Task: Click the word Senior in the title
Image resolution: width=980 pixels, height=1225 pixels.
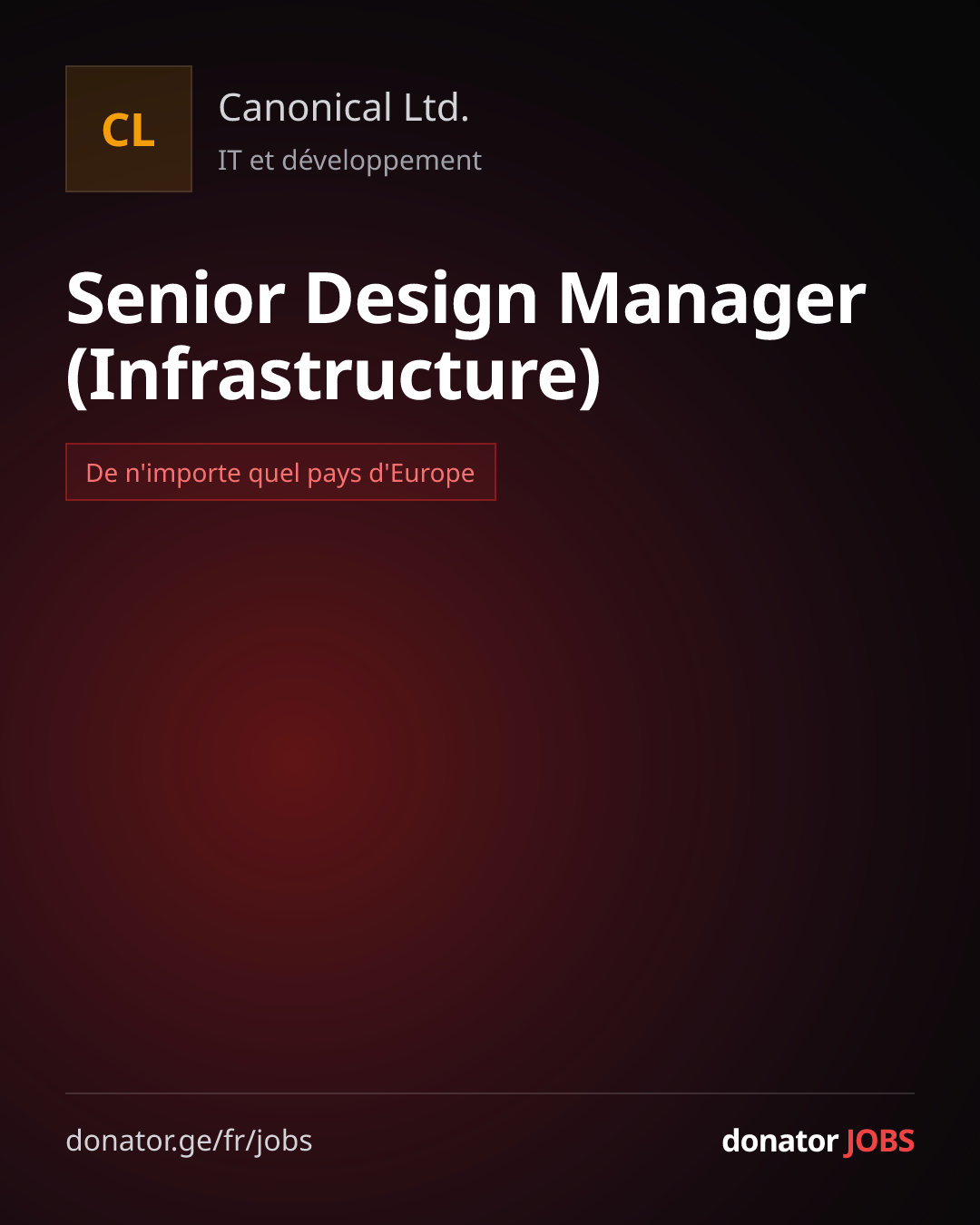Action: [x=176, y=299]
